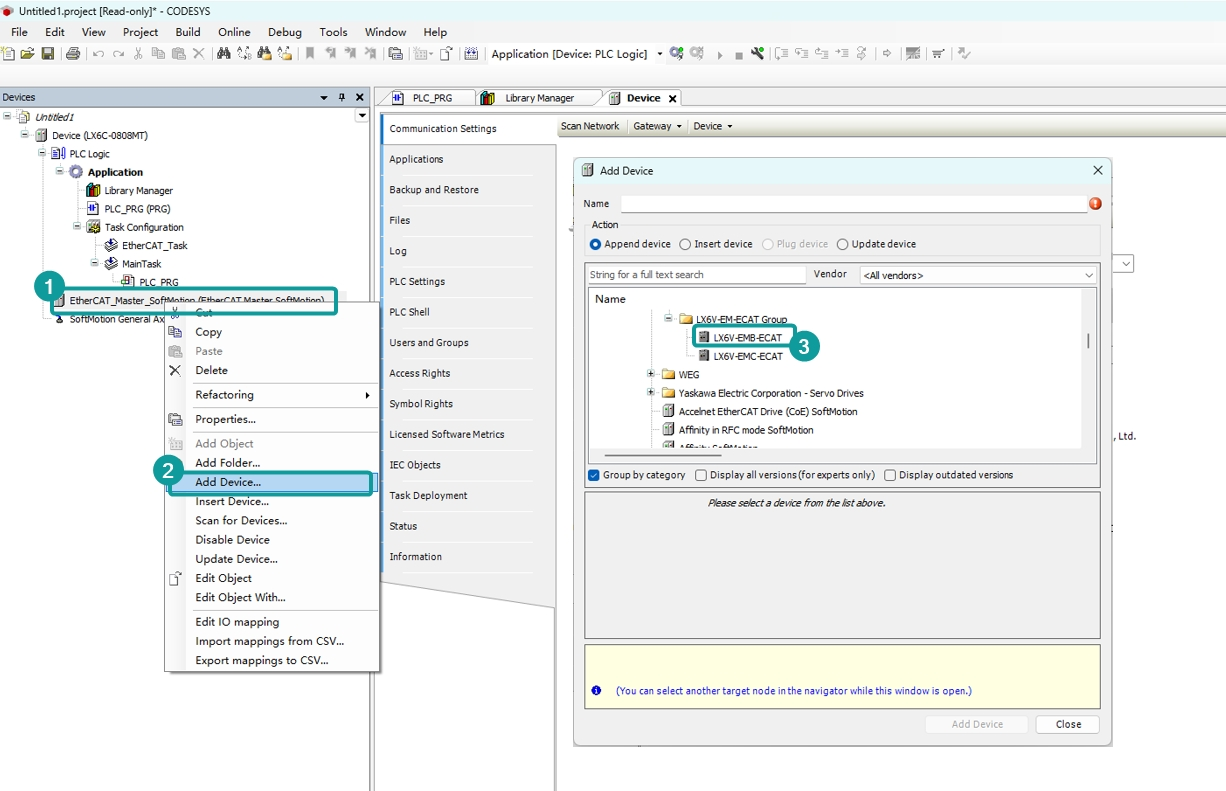Screen dimensions: 1226x791
Task: Click the Login gear icon in toolbar
Action: click(x=677, y=54)
